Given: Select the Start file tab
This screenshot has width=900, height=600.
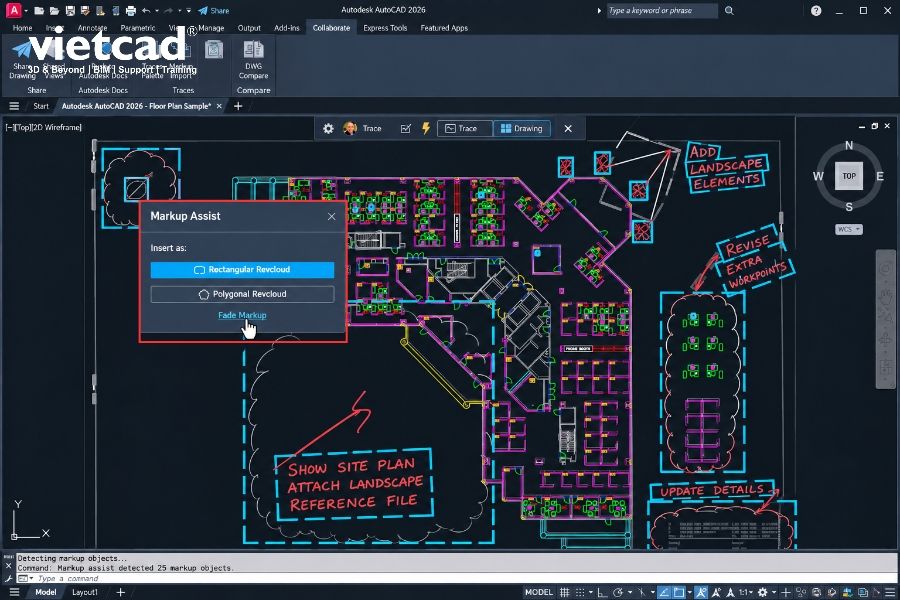Looking at the screenshot, I should 41,106.
